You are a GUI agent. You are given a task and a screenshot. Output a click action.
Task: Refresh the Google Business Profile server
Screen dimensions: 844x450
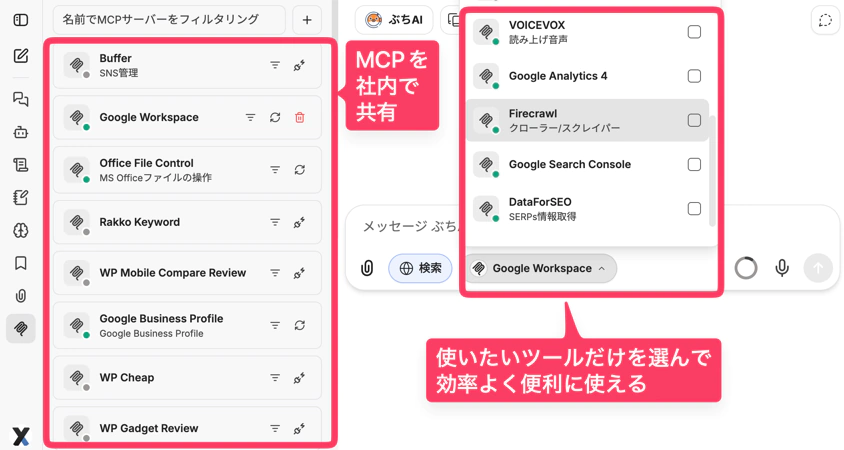300,325
